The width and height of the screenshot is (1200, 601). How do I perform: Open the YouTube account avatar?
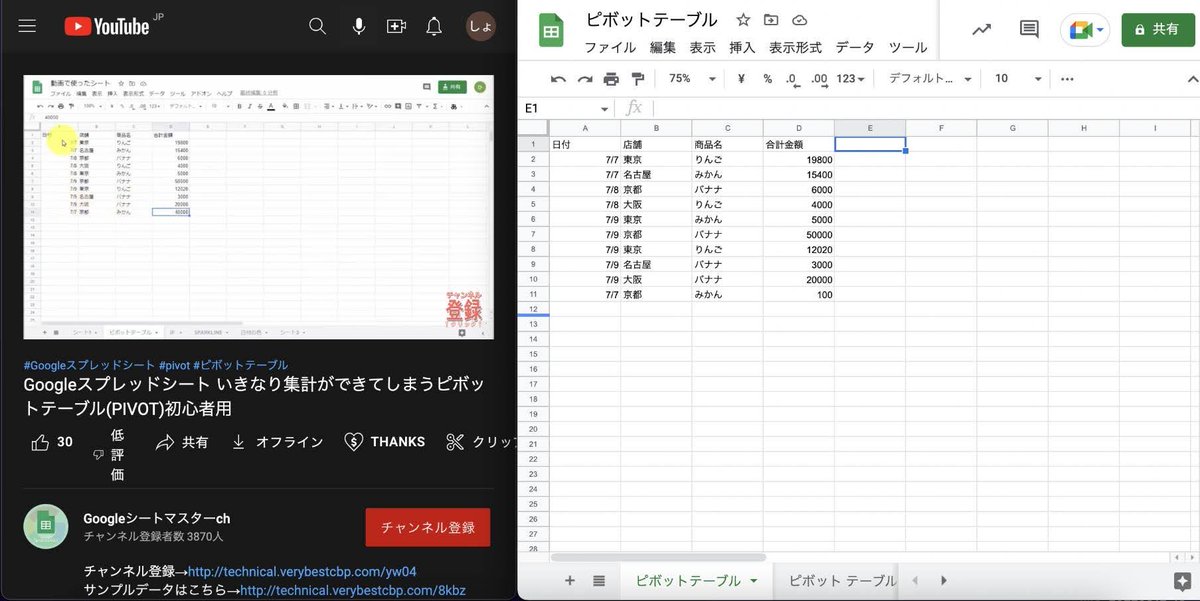pos(481,27)
